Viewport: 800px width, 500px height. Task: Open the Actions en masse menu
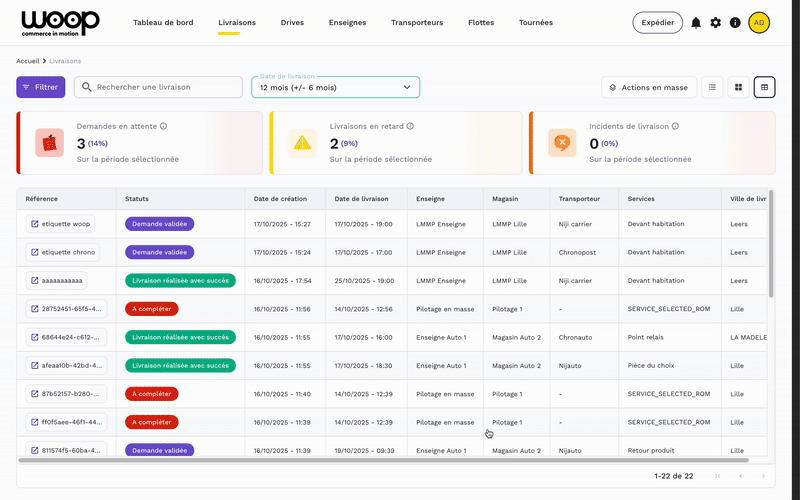pyautogui.click(x=649, y=87)
